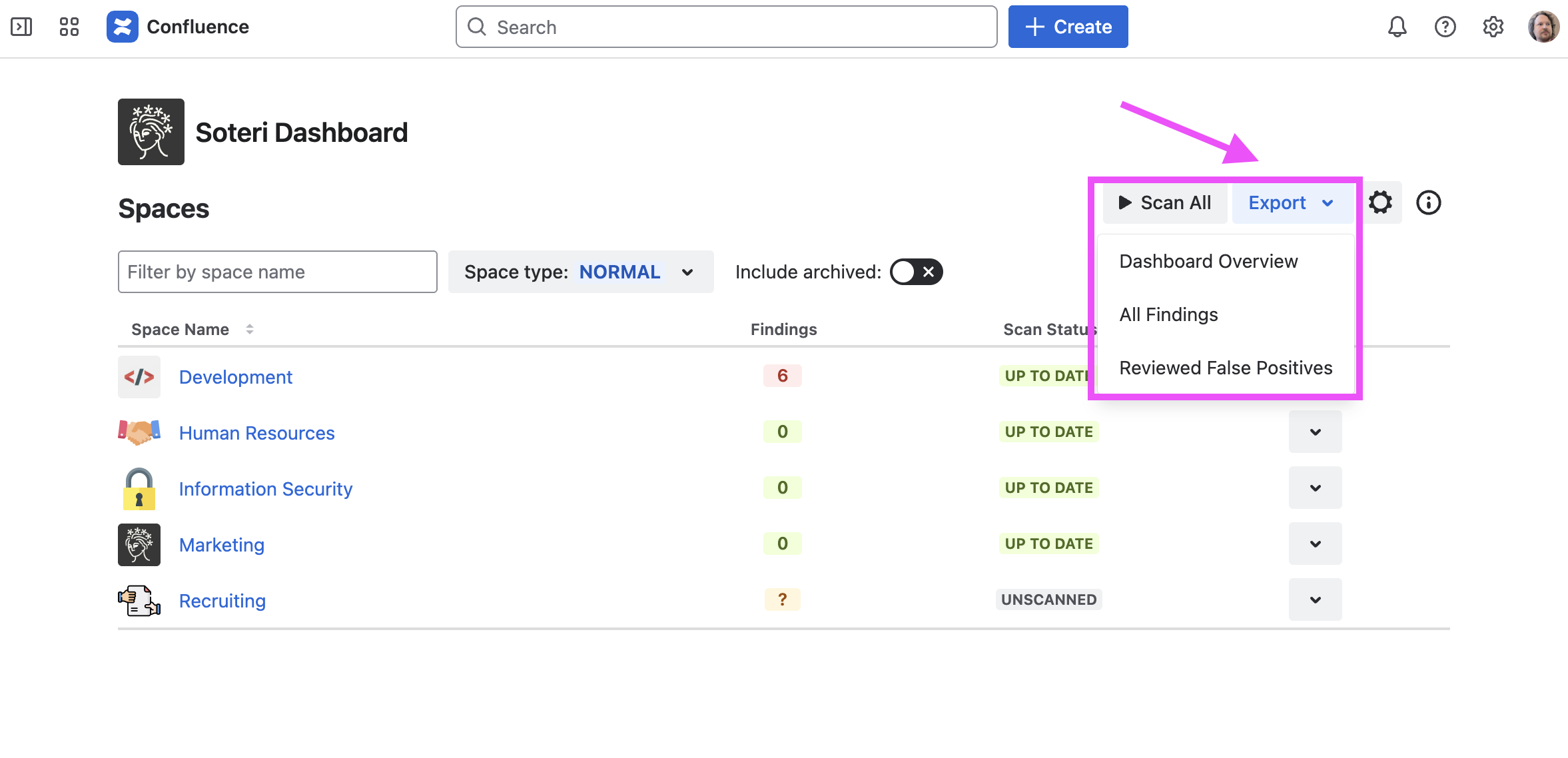This screenshot has width=1568, height=758.
Task: Click the user profile avatar
Action: [x=1543, y=27]
